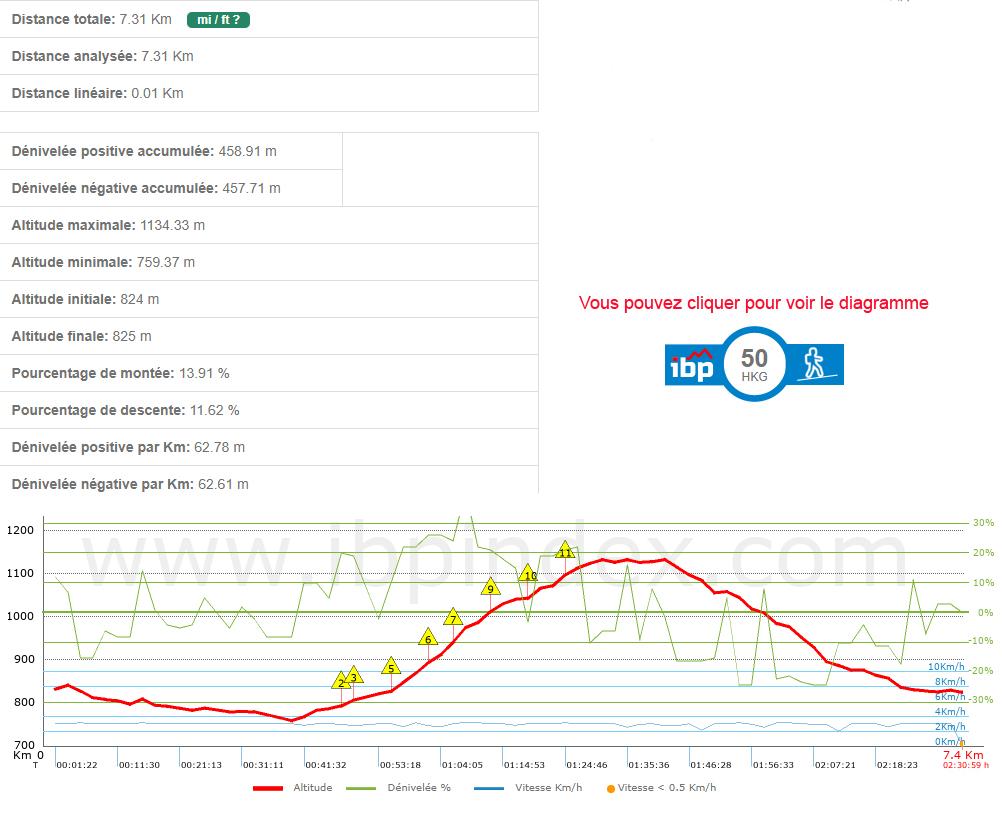Select yellow waypoint marker 2
Image resolution: width=1002 pixels, height=817 pixels.
coord(341,681)
